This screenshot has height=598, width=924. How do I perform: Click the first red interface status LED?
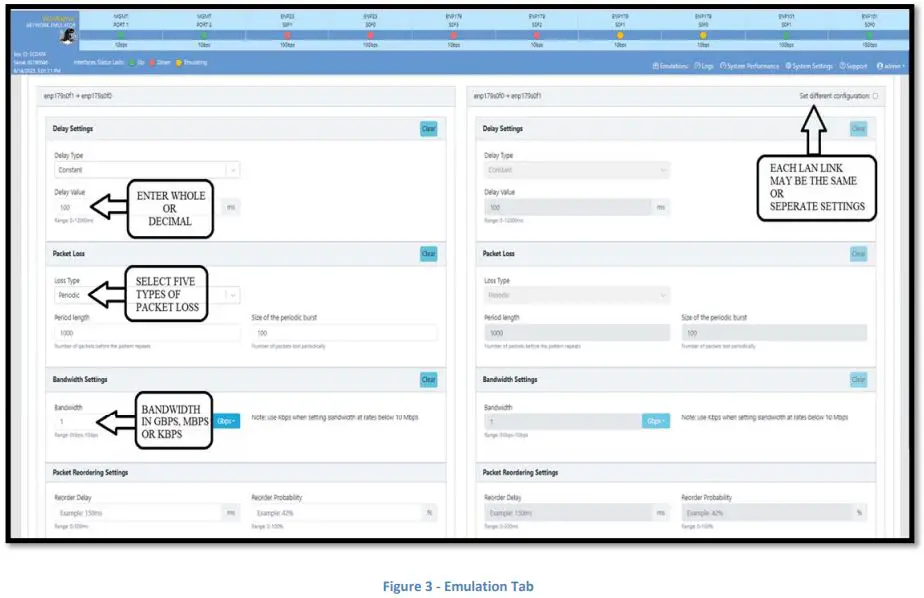click(x=287, y=35)
